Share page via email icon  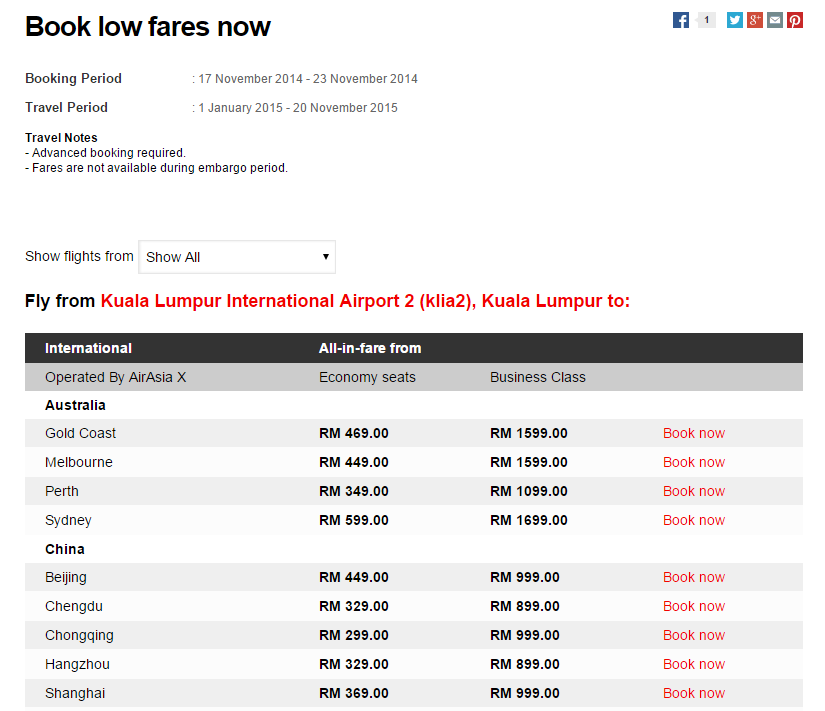pos(775,20)
